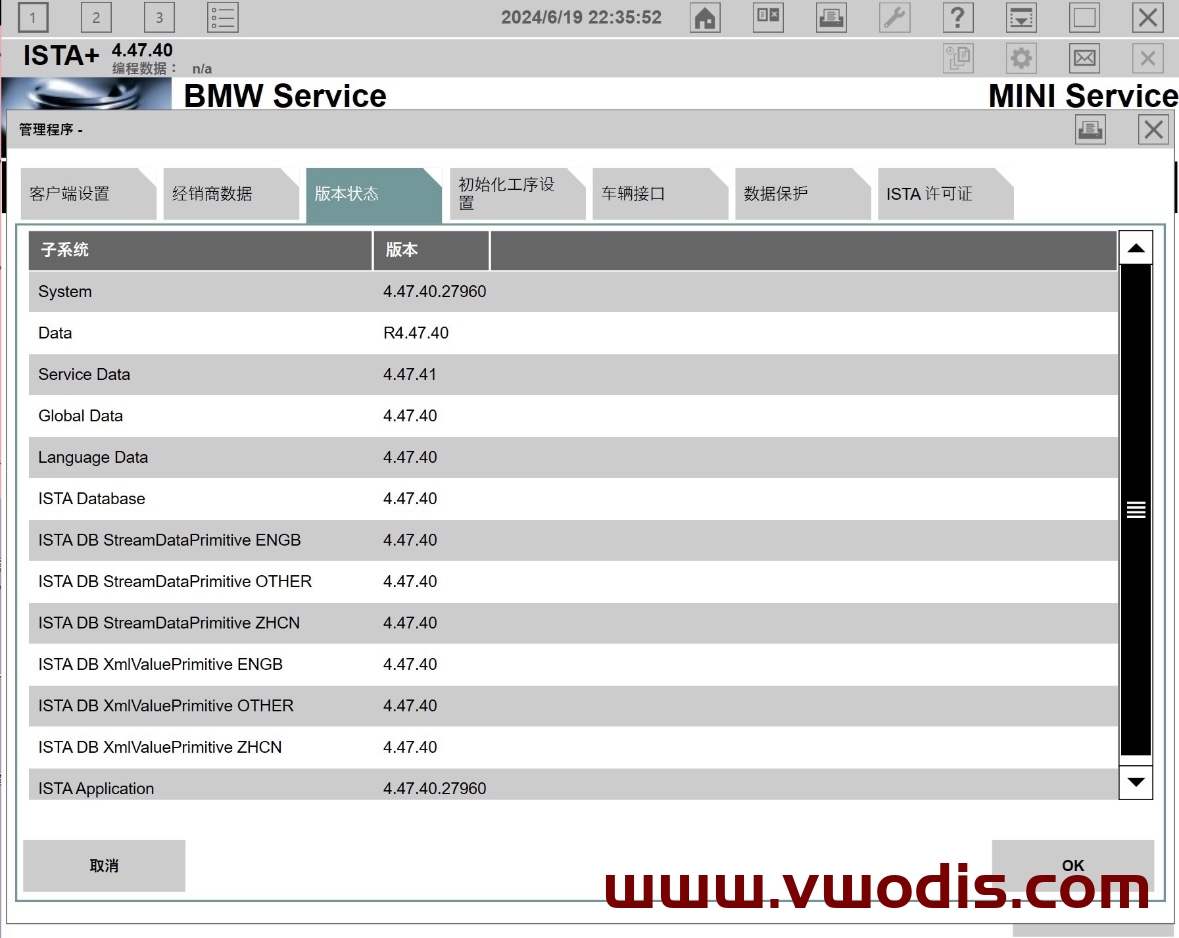Click version value R4.47.40
The height and width of the screenshot is (938, 1179).
[416, 332]
